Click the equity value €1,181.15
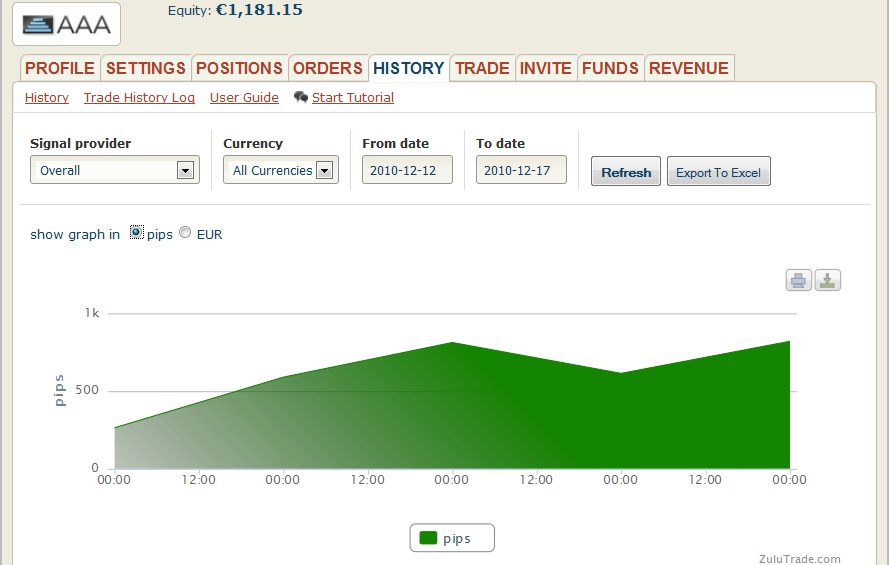 (x=259, y=10)
